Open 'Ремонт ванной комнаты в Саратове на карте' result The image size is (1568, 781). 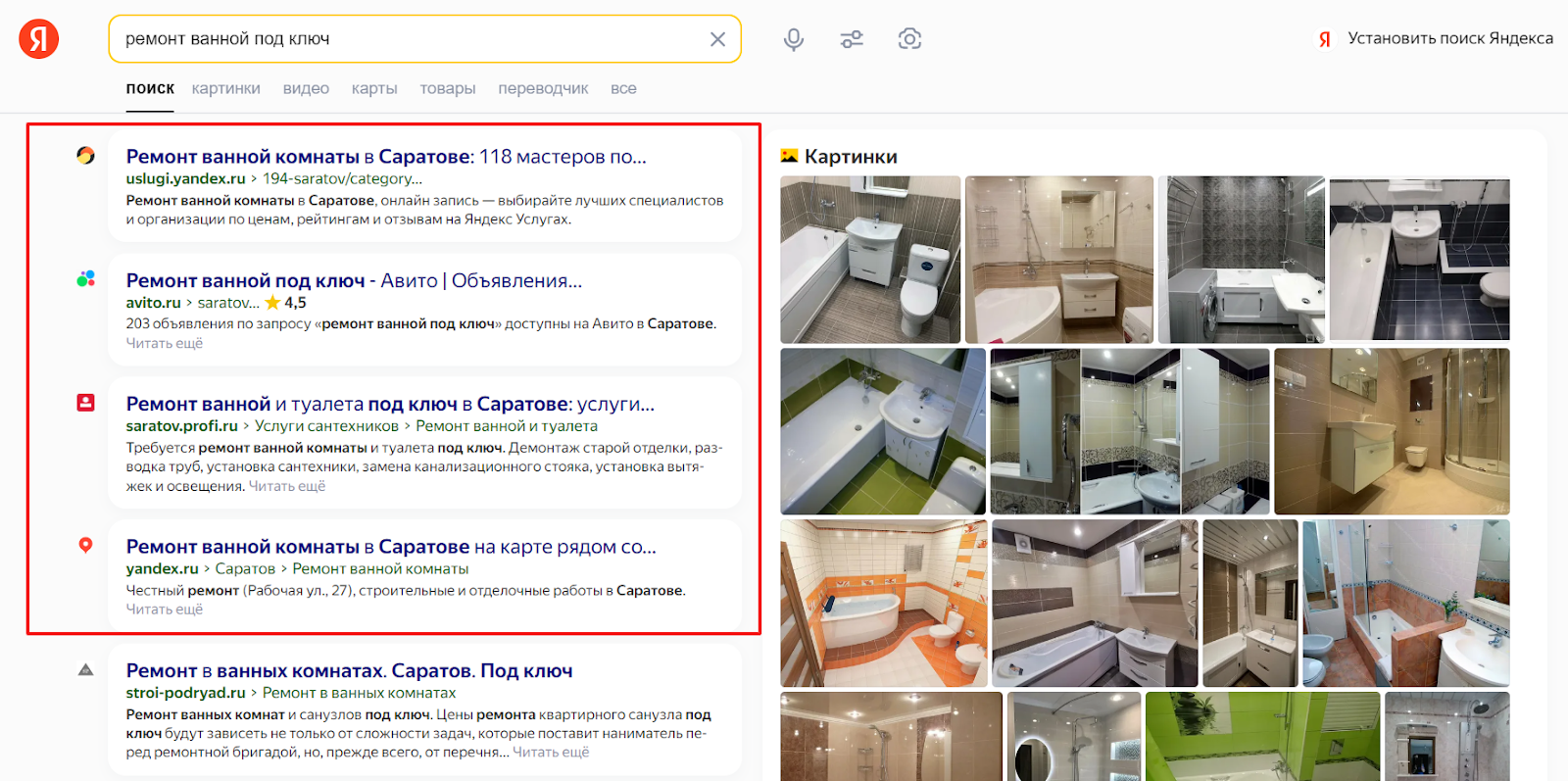pos(391,547)
